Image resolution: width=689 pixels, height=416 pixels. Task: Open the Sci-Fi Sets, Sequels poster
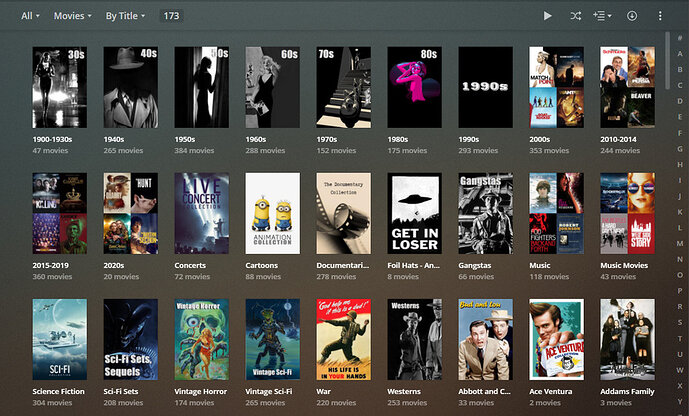pyautogui.click(x=131, y=340)
